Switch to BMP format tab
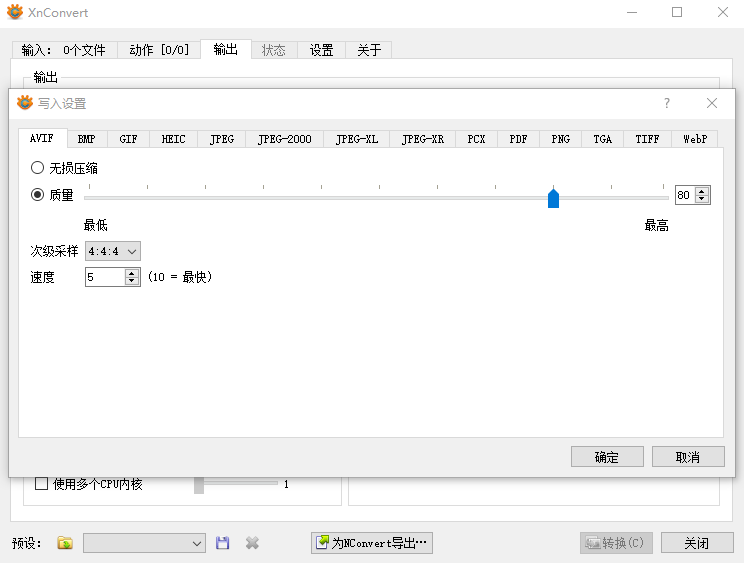 click(x=87, y=139)
